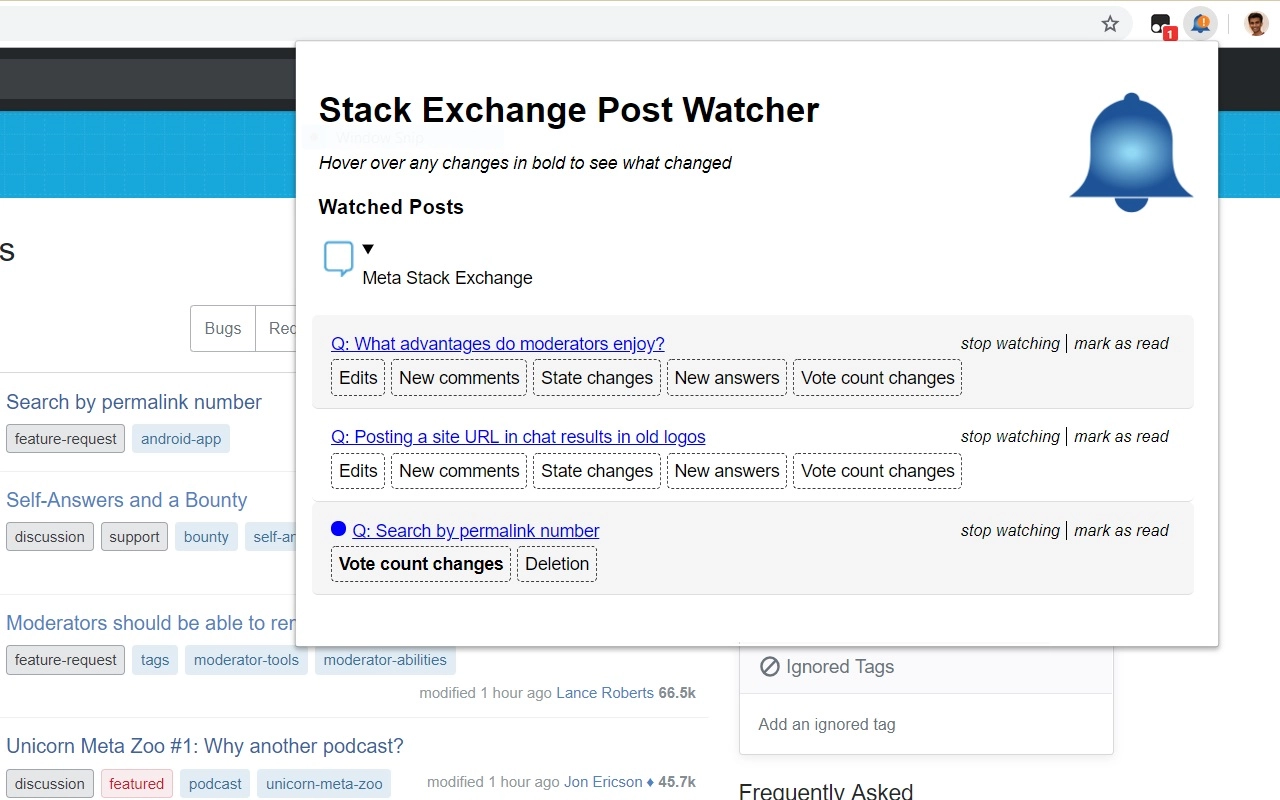Open the extensions menu icon with red badge
Viewport: 1280px width, 800px height.
[x=1160, y=23]
